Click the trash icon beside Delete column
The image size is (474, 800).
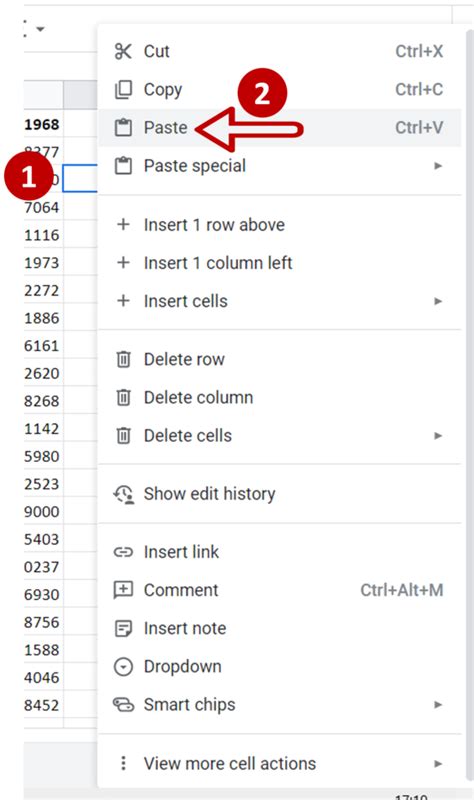pyautogui.click(x=123, y=397)
